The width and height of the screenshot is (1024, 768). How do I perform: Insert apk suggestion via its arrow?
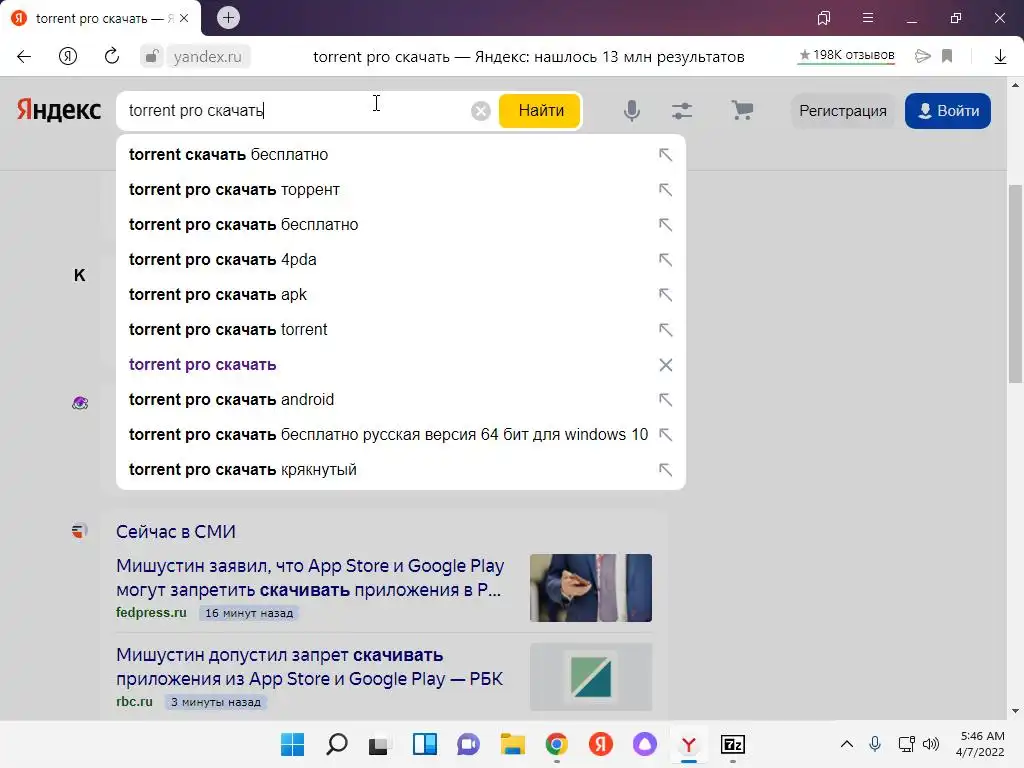[665, 295]
